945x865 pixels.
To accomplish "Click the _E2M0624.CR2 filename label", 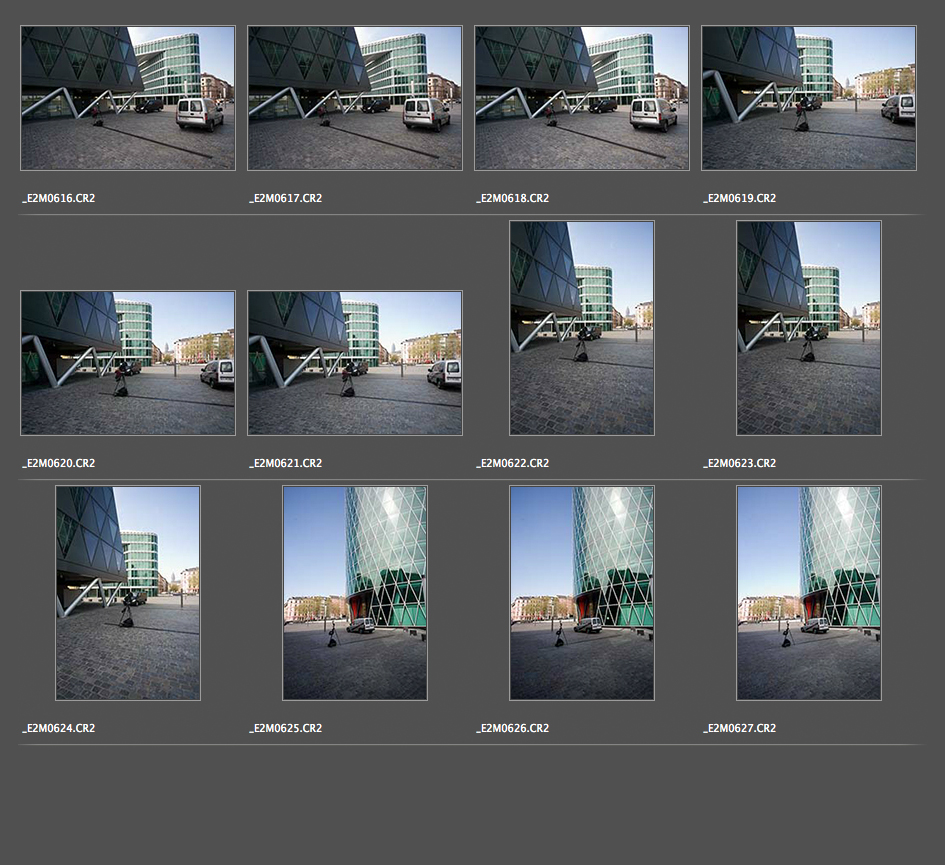I will (x=59, y=729).
